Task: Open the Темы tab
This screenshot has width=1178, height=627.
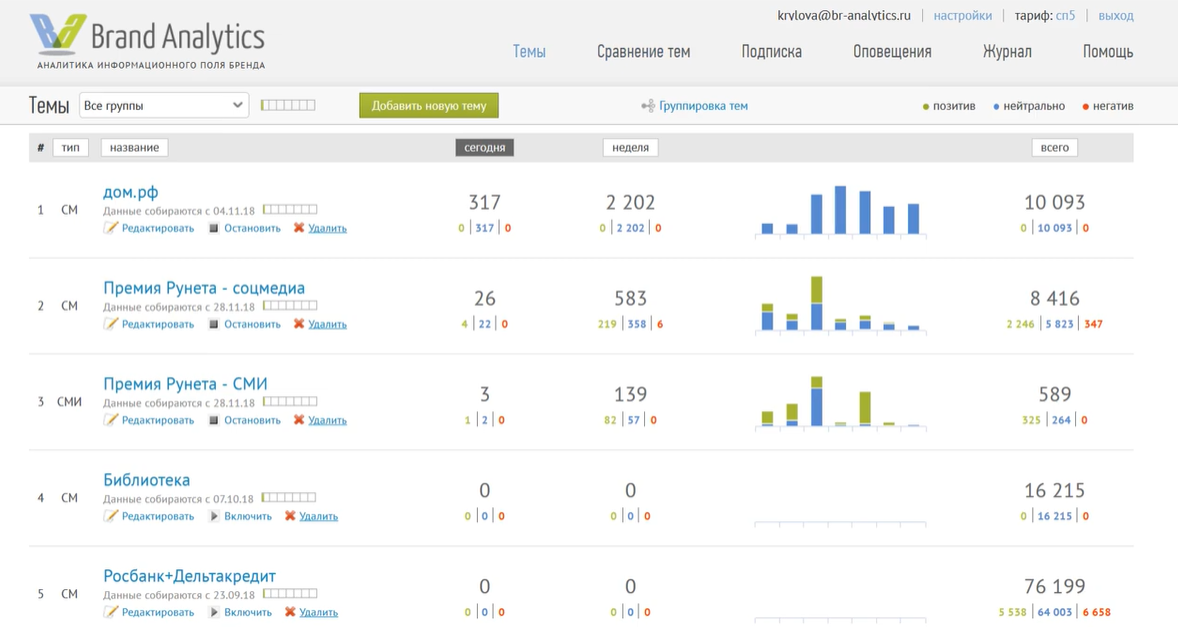Action: coord(529,52)
